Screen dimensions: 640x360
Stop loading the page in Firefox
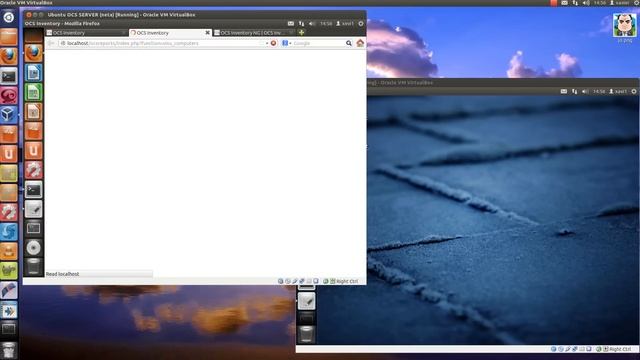point(273,43)
